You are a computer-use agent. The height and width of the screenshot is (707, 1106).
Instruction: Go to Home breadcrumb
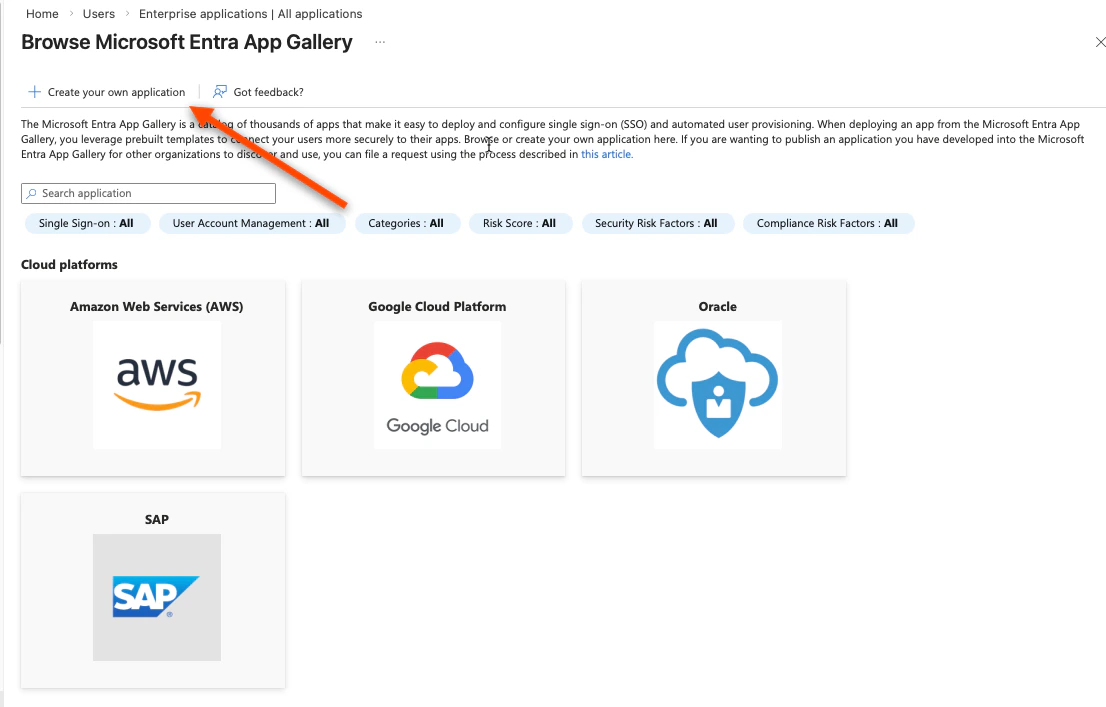coord(42,13)
